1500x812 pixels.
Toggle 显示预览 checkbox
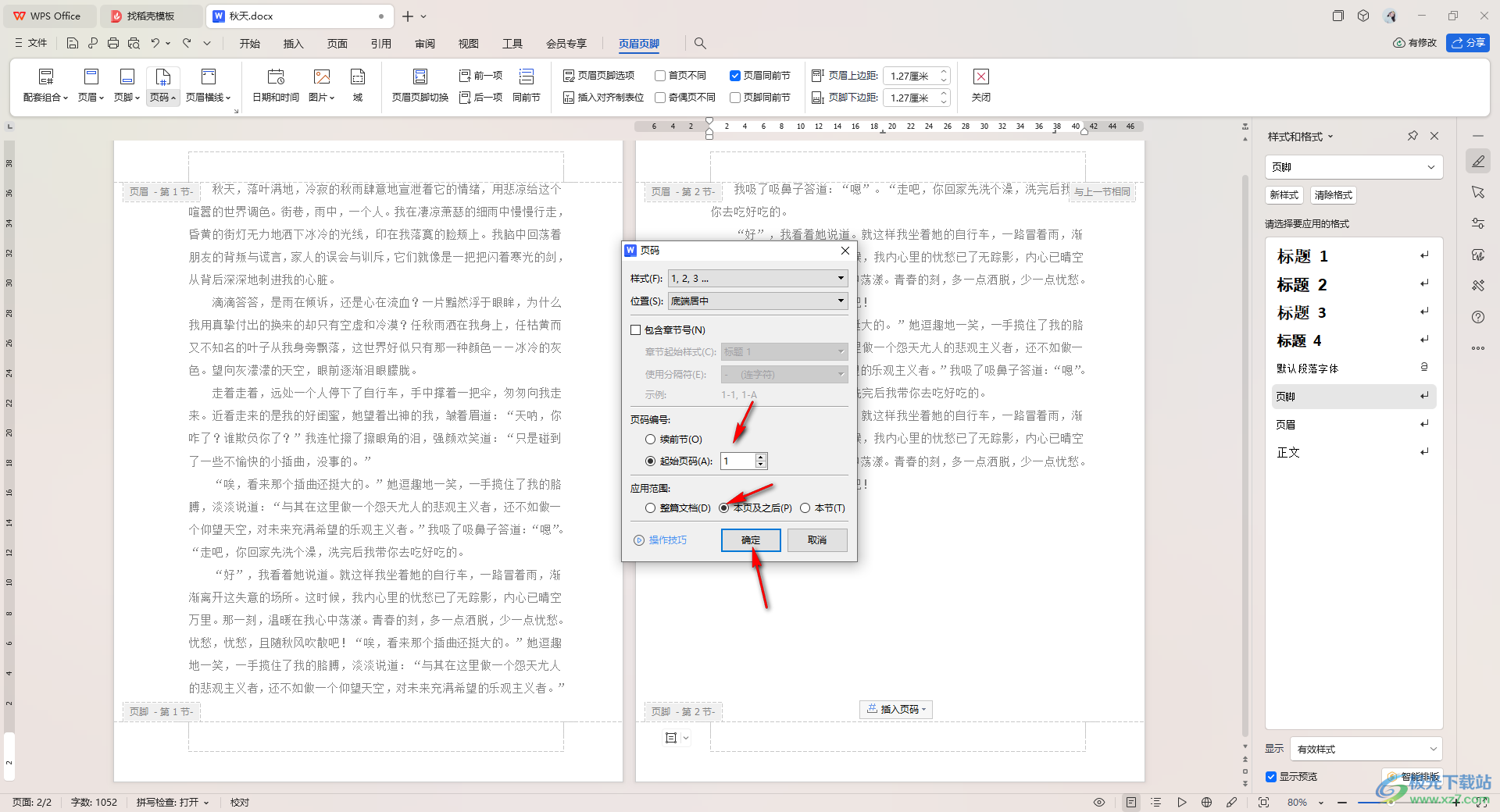point(1271,777)
